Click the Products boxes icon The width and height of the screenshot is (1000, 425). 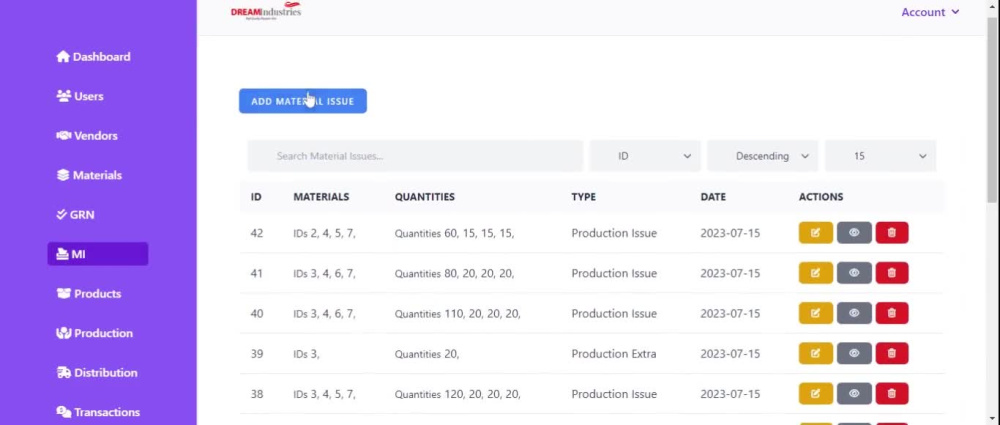click(x=63, y=294)
